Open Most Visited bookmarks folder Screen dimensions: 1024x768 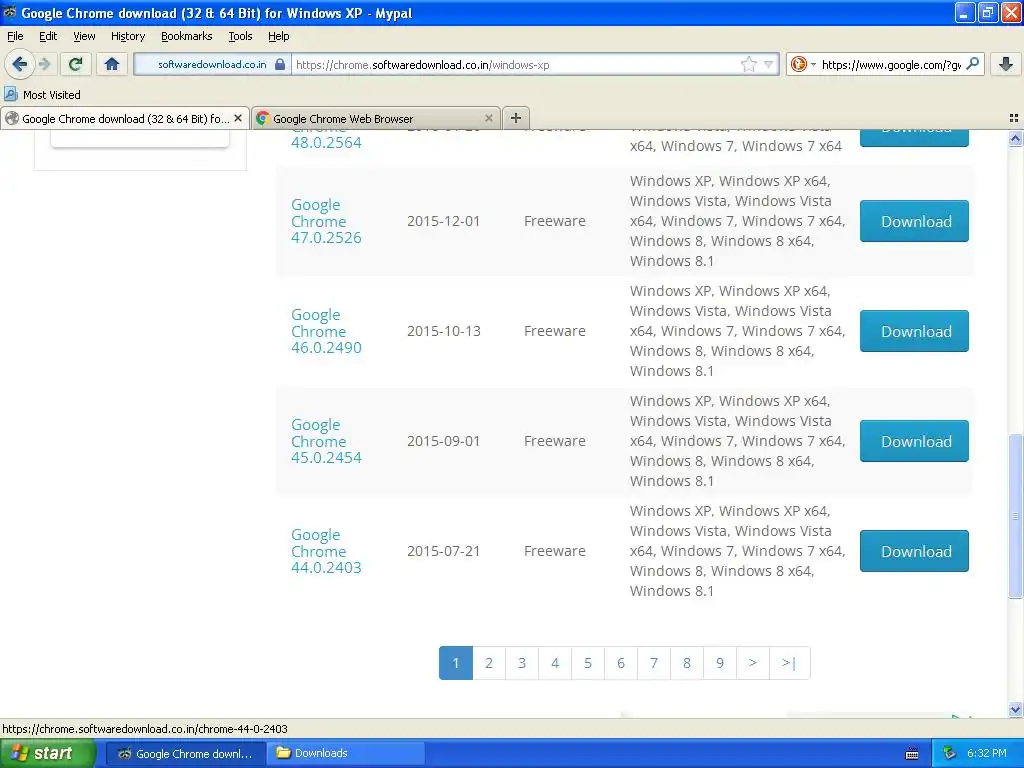coord(42,95)
